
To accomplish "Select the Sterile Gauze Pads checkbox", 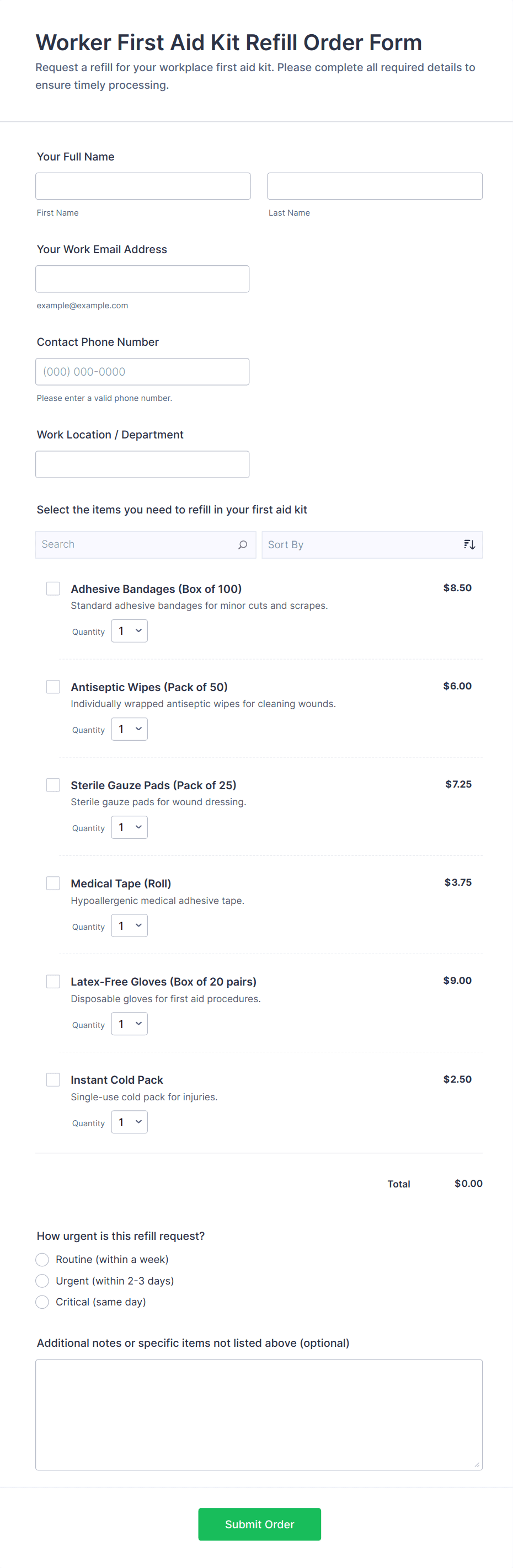I will [54, 785].
